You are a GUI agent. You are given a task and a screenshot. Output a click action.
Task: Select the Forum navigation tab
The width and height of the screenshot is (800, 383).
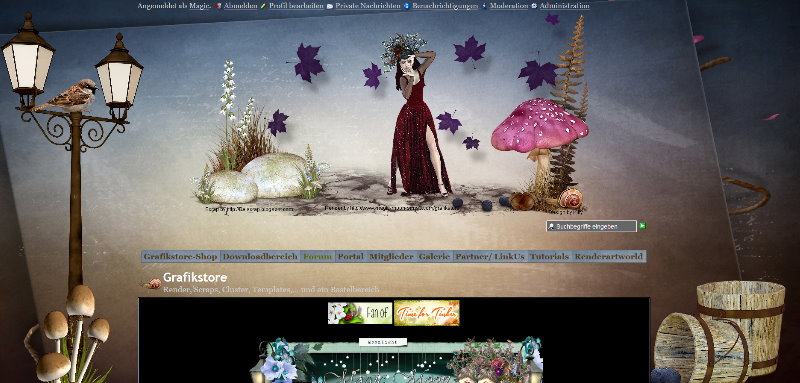click(x=317, y=257)
